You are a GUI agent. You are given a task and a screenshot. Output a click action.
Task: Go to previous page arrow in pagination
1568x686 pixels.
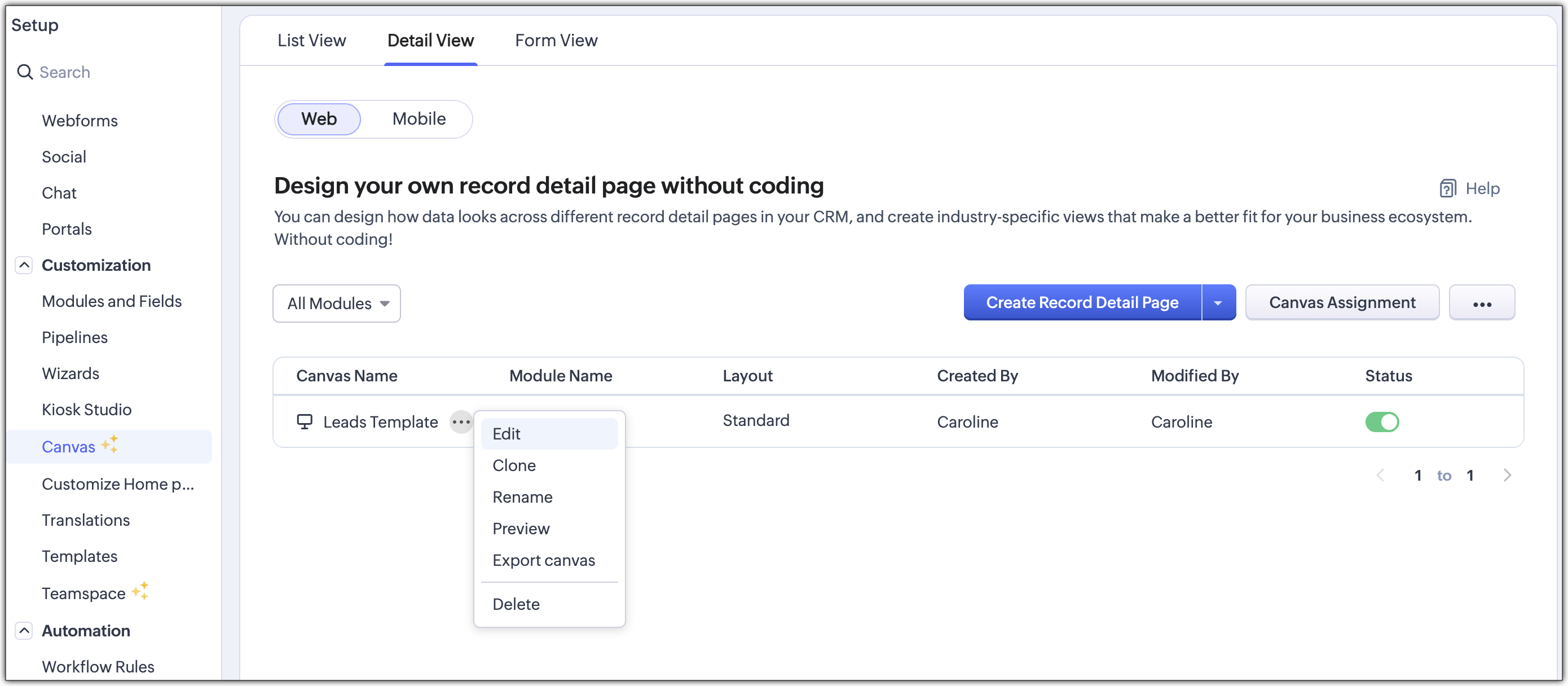pyautogui.click(x=1381, y=476)
